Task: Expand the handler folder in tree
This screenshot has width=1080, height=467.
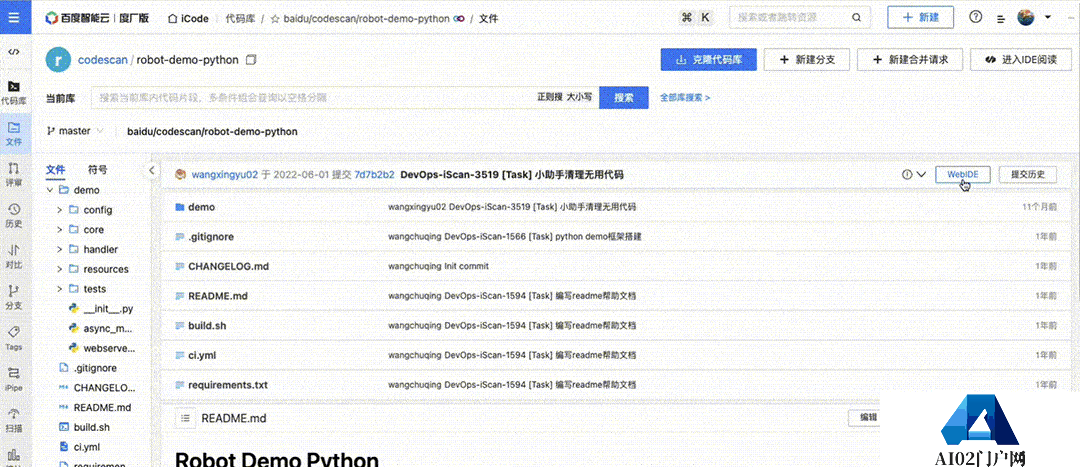Action: [x=59, y=249]
